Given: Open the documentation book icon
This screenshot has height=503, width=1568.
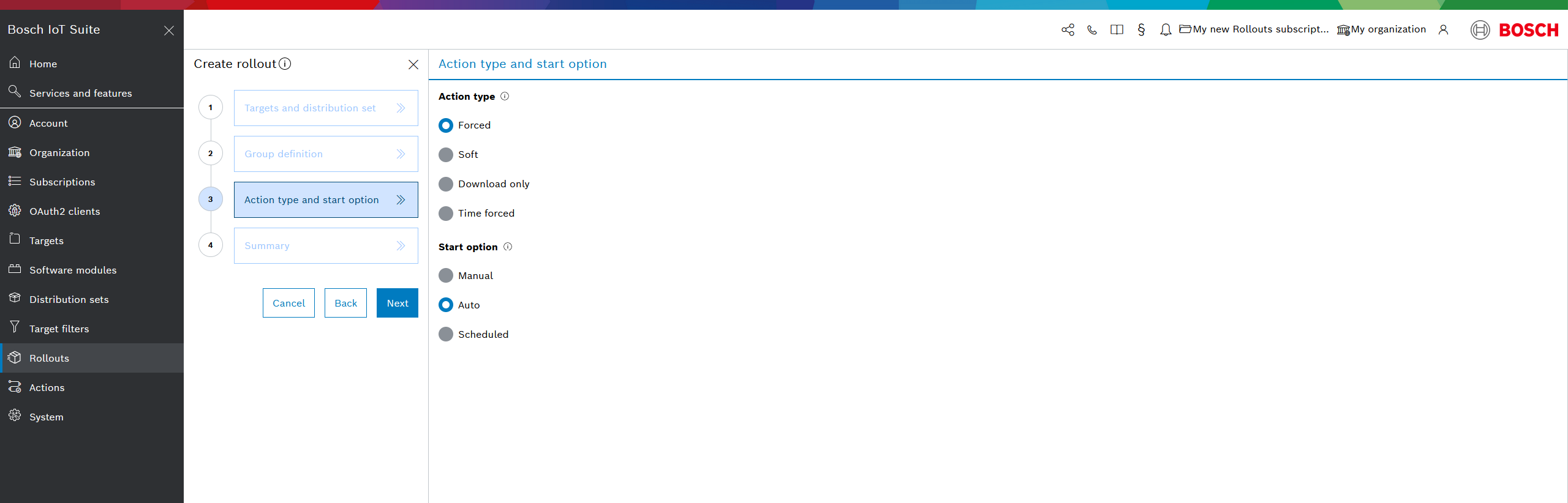Looking at the screenshot, I should [1117, 30].
